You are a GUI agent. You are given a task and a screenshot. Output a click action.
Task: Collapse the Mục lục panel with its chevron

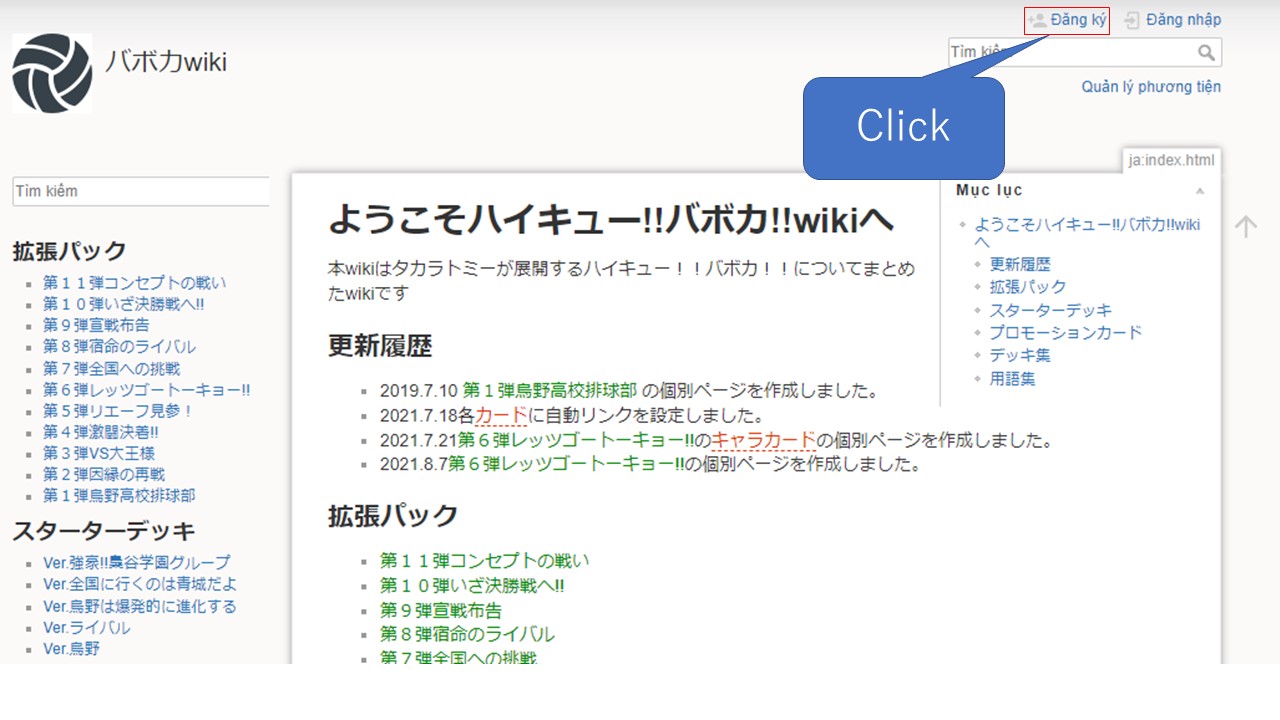pyautogui.click(x=1201, y=190)
